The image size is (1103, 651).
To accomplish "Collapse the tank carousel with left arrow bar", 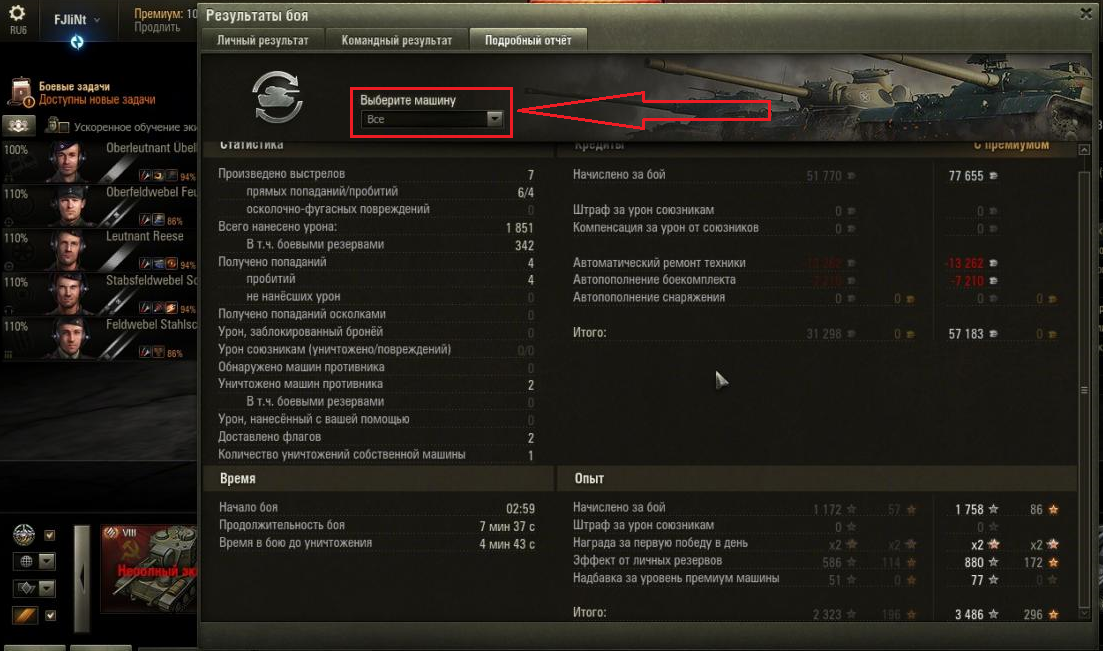I will click(x=82, y=578).
